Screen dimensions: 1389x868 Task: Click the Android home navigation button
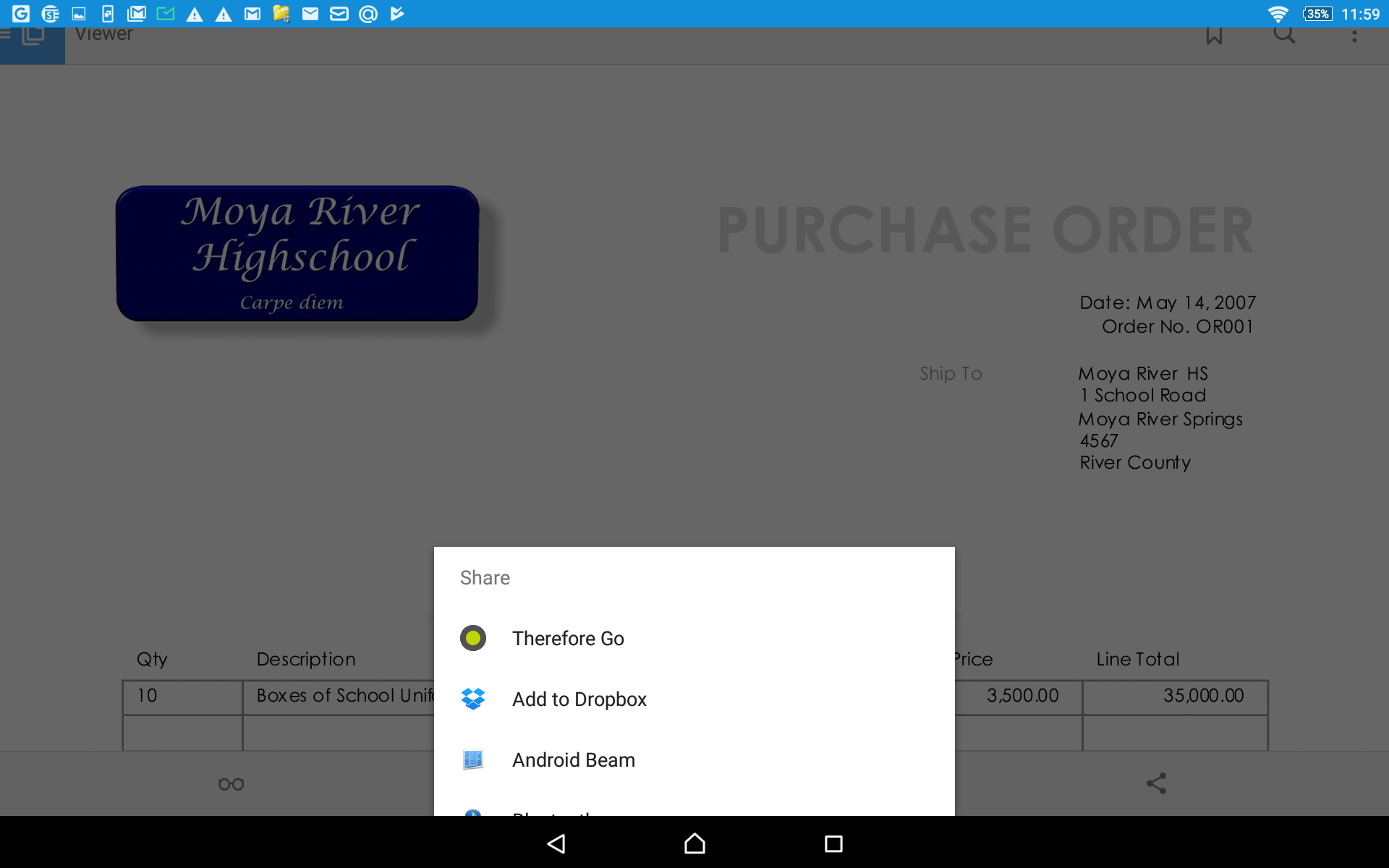coord(694,841)
